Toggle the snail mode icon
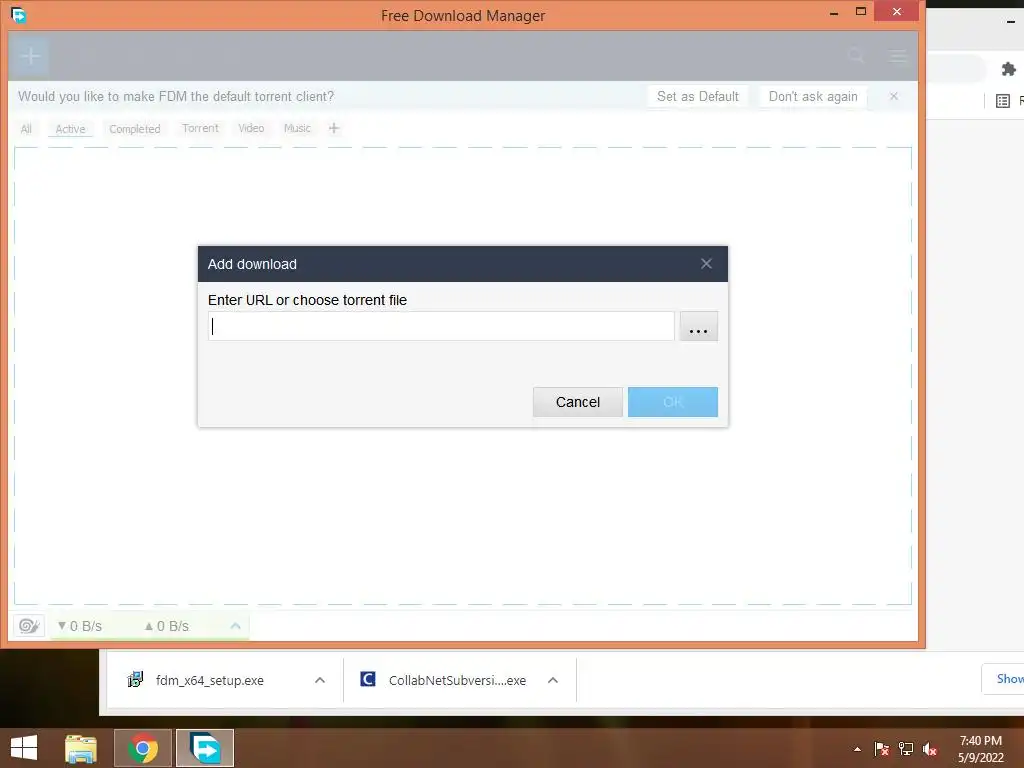1024x768 pixels. (x=29, y=626)
